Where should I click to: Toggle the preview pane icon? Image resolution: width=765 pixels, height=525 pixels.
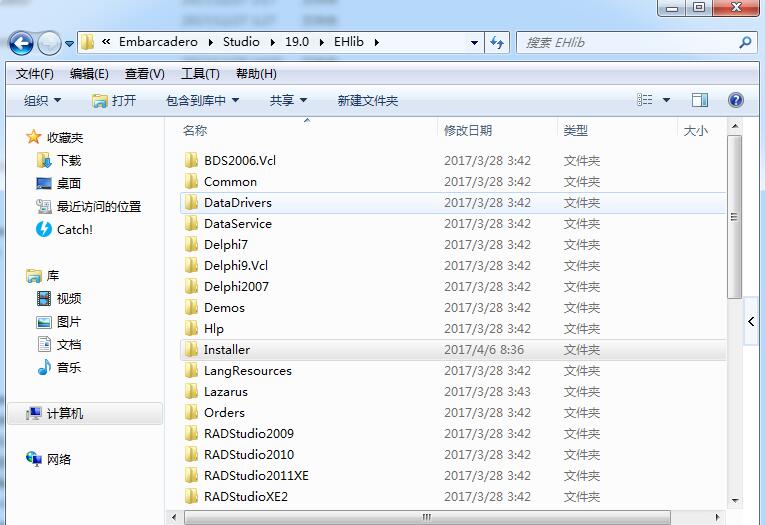click(x=700, y=100)
